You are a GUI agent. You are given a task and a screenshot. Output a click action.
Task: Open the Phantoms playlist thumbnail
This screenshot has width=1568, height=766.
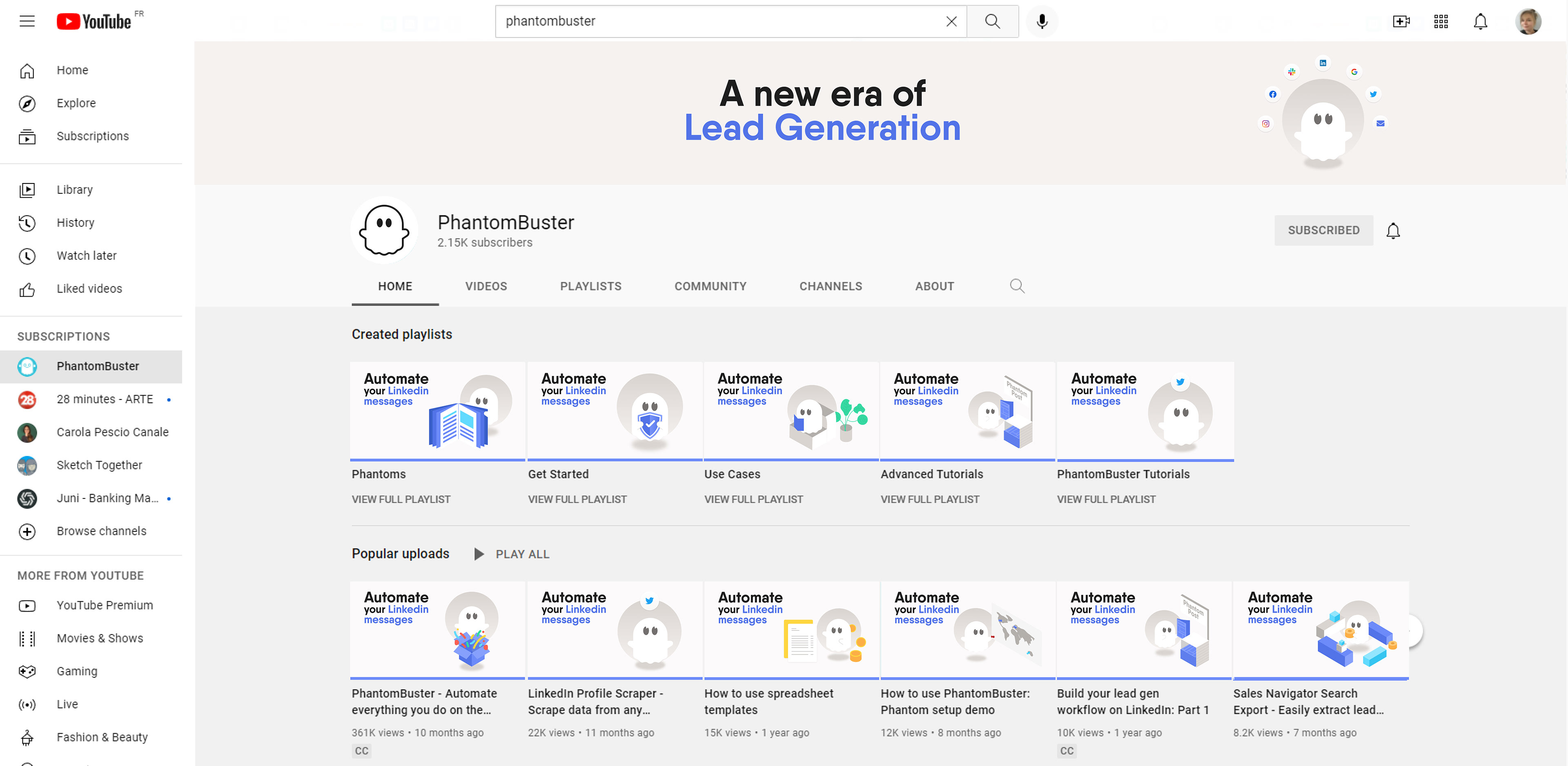click(438, 412)
